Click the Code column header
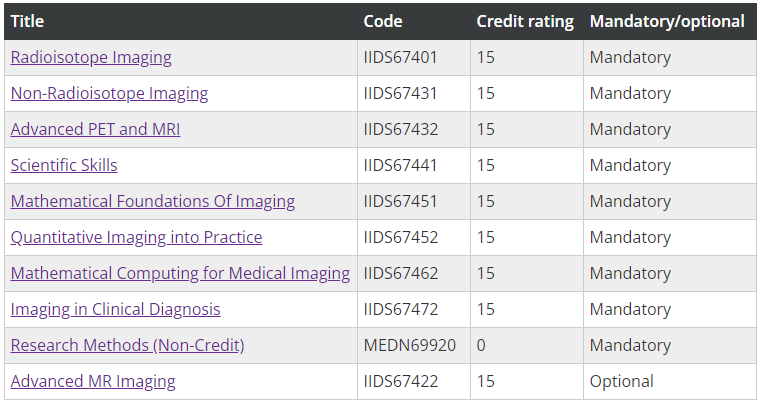 383,21
